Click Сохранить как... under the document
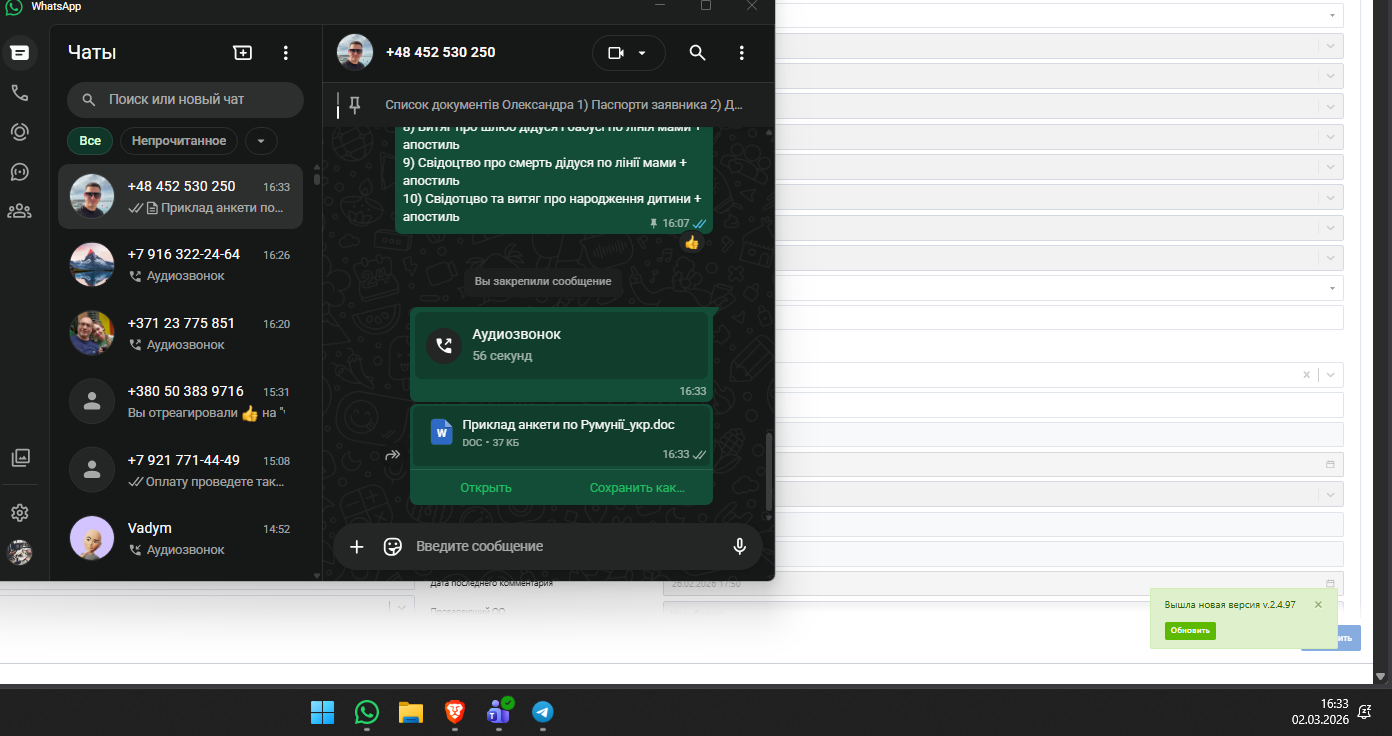The height and width of the screenshot is (736, 1392). [637, 488]
